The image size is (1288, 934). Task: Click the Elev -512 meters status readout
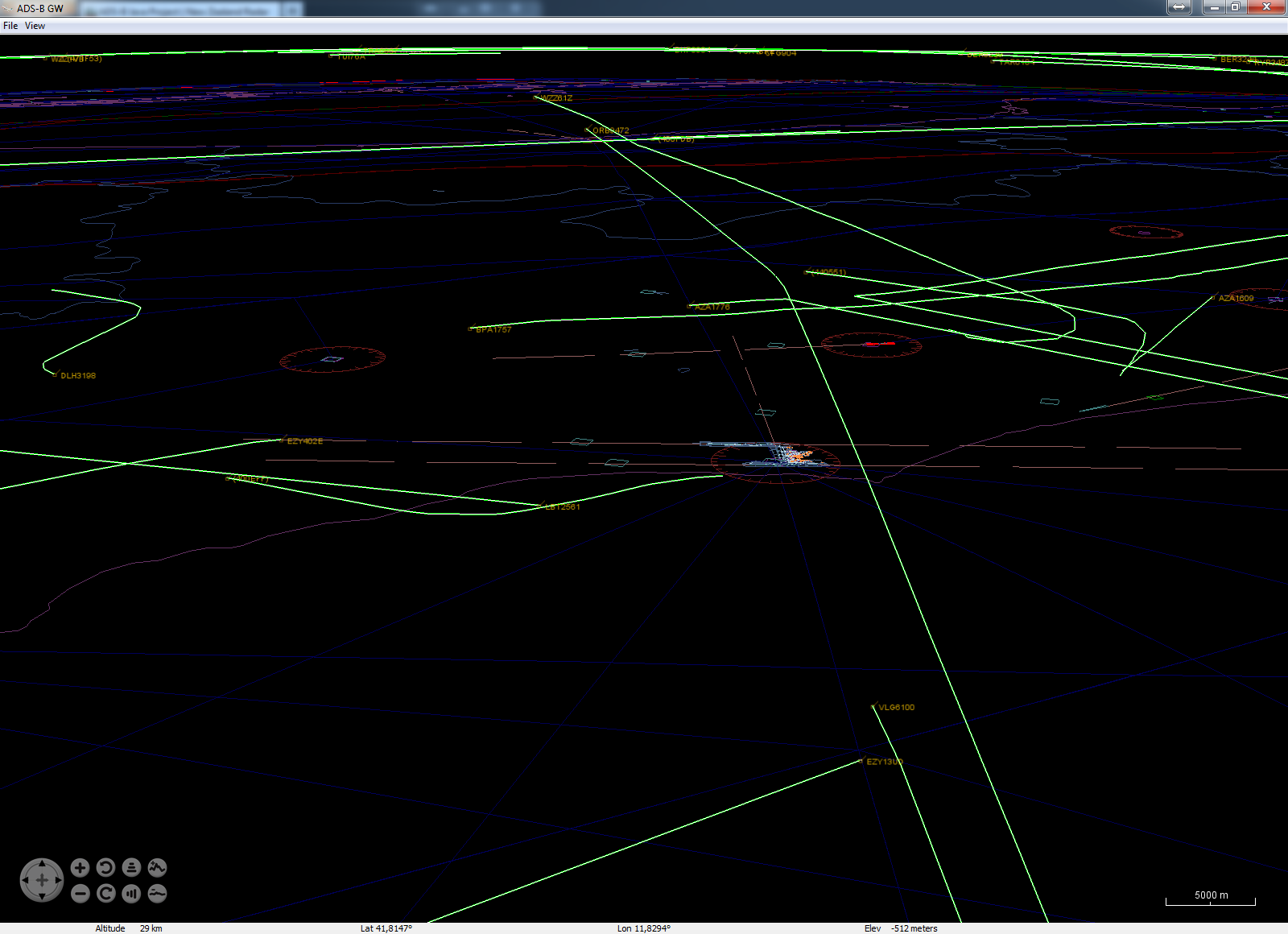click(x=902, y=928)
